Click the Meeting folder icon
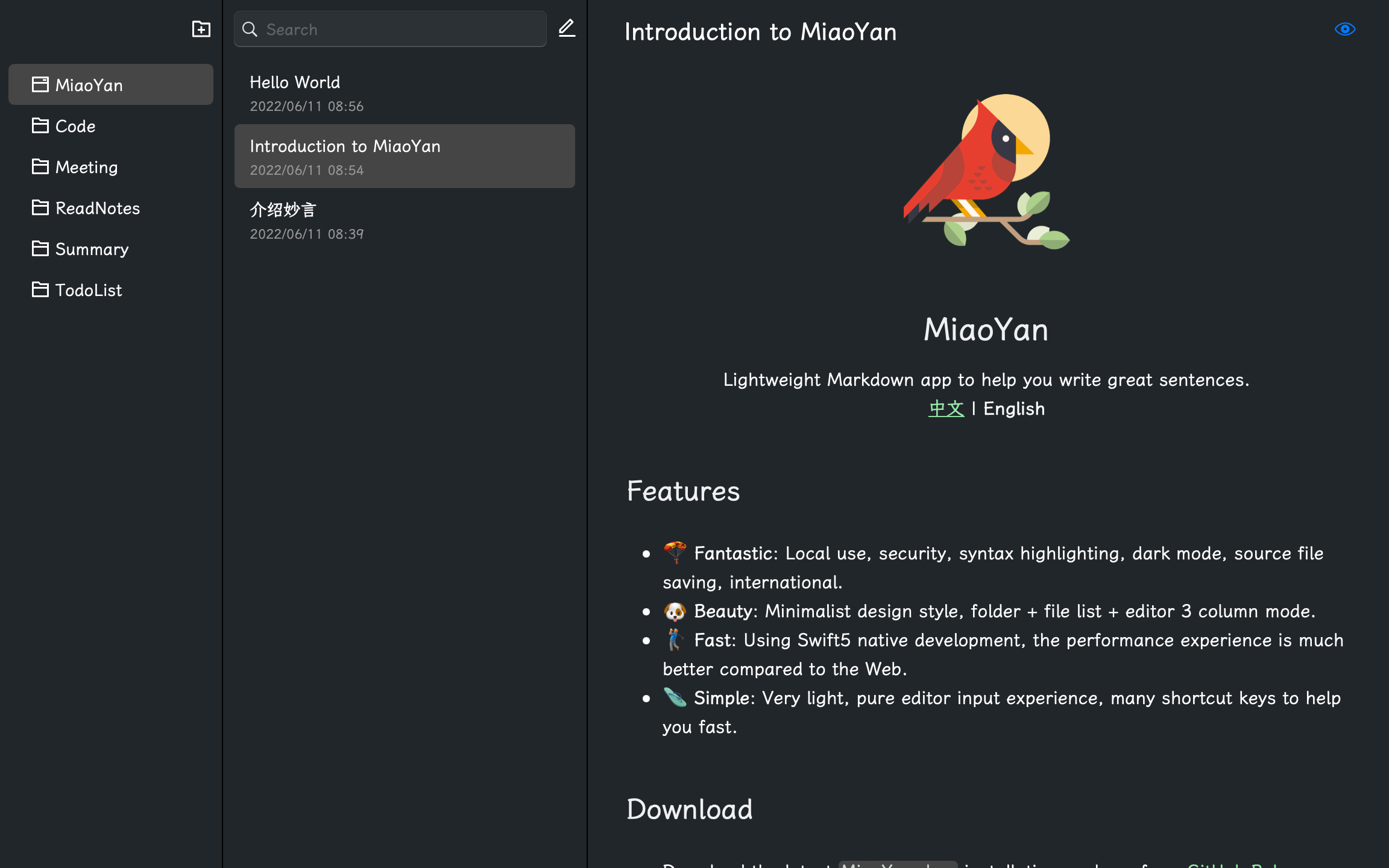This screenshot has height=868, width=1389. [40, 166]
